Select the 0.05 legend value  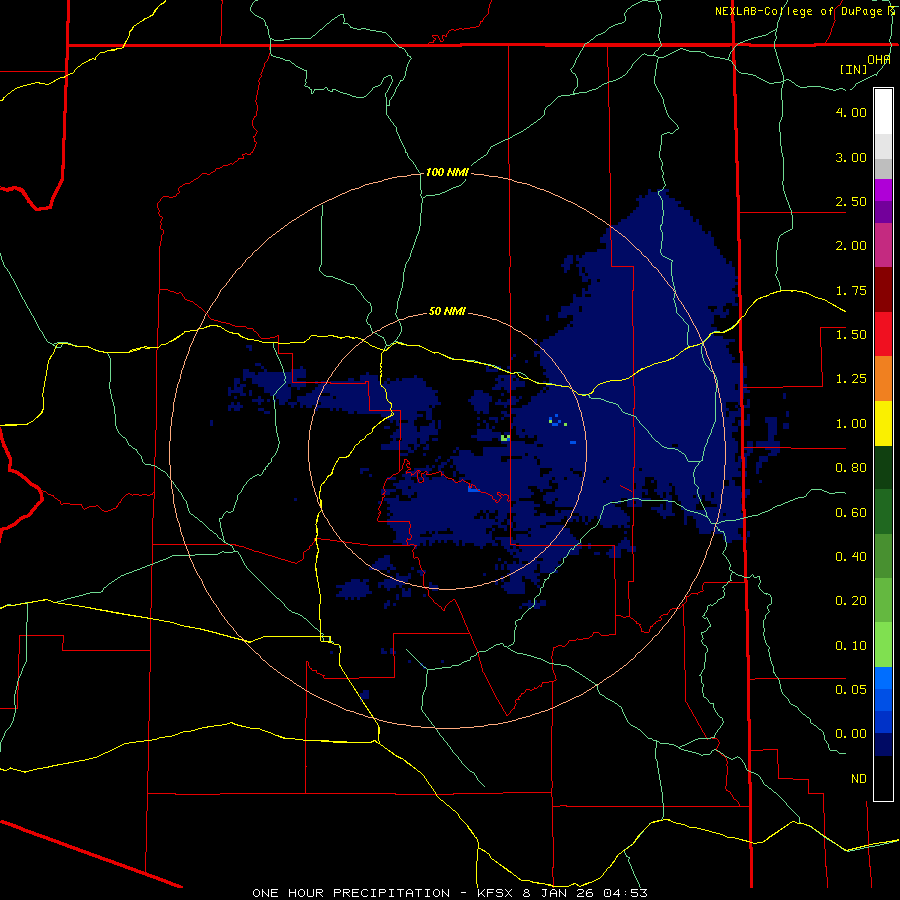pyautogui.click(x=851, y=689)
